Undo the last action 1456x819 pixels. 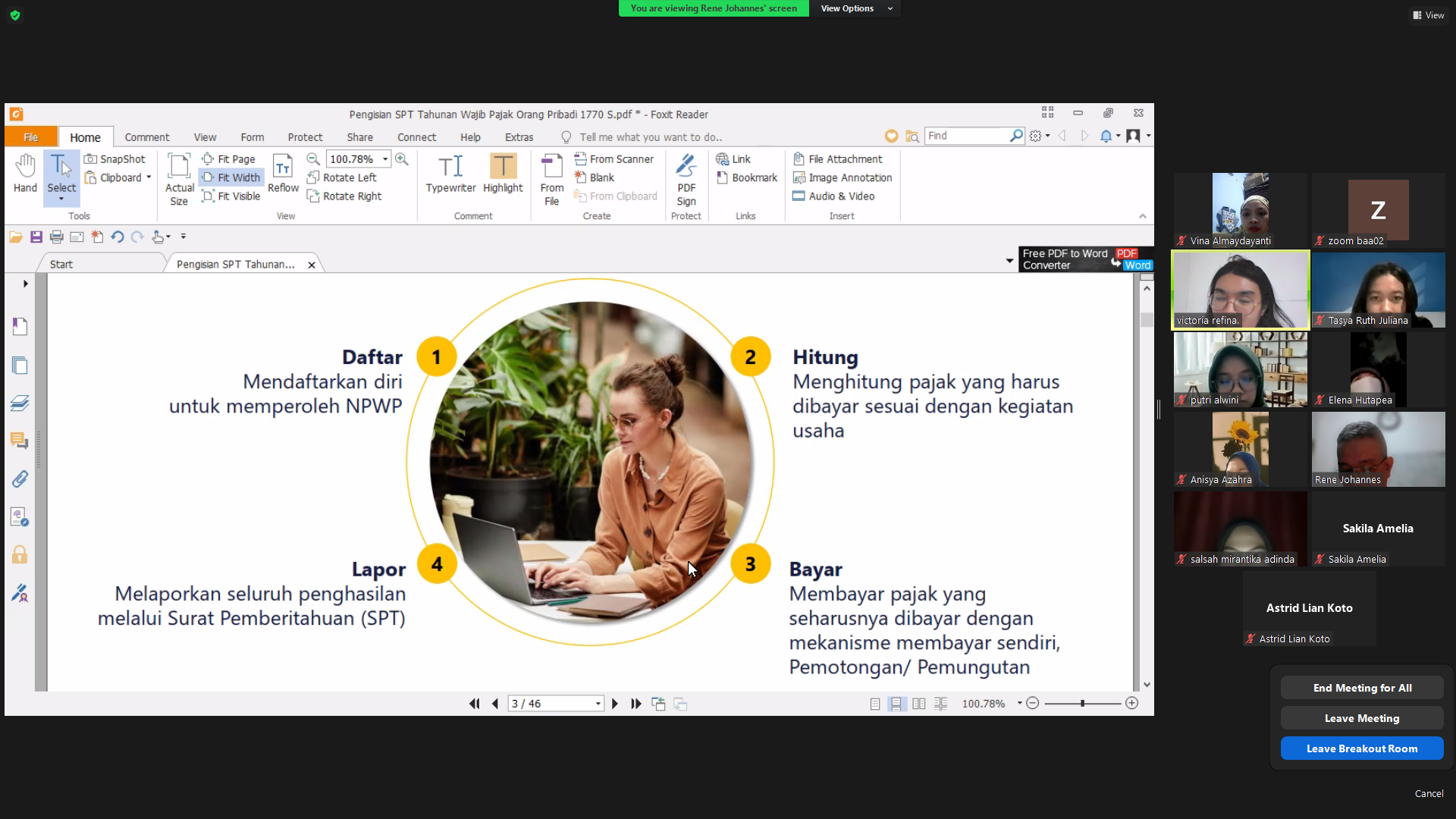(117, 237)
